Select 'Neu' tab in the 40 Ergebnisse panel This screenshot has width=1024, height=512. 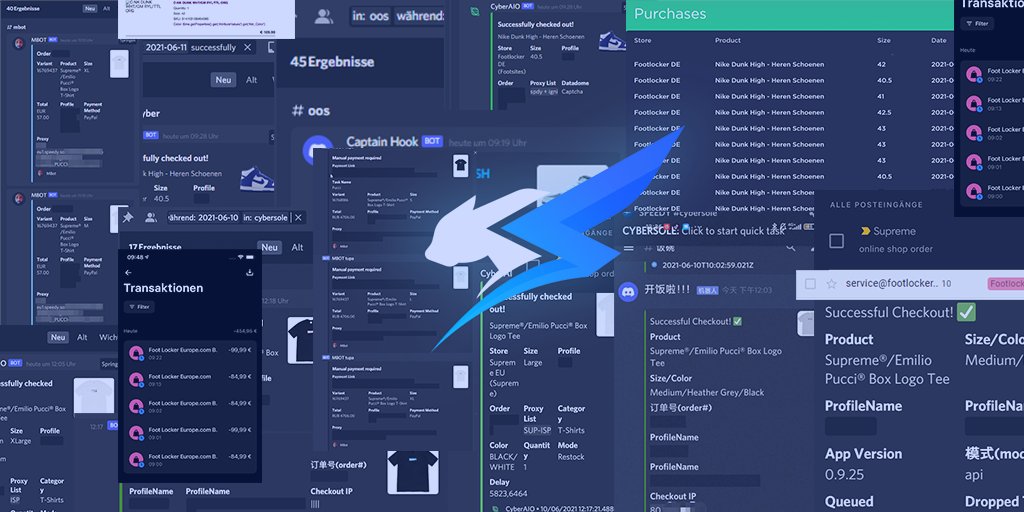(x=90, y=8)
